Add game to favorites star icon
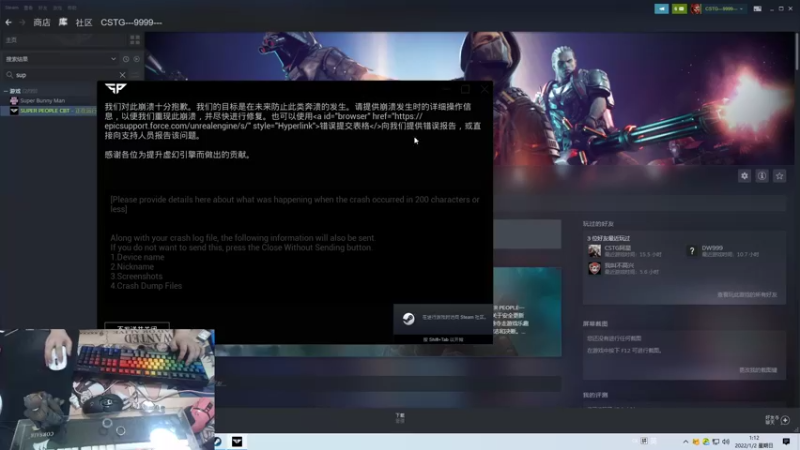Image resolution: width=800 pixels, height=450 pixels. point(779,176)
